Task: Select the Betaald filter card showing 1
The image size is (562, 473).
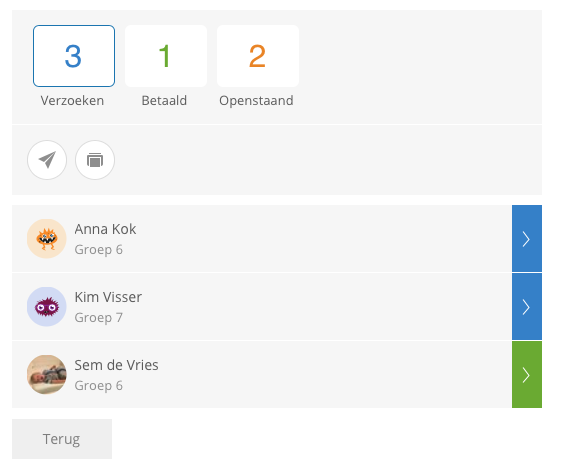Action: point(166,56)
